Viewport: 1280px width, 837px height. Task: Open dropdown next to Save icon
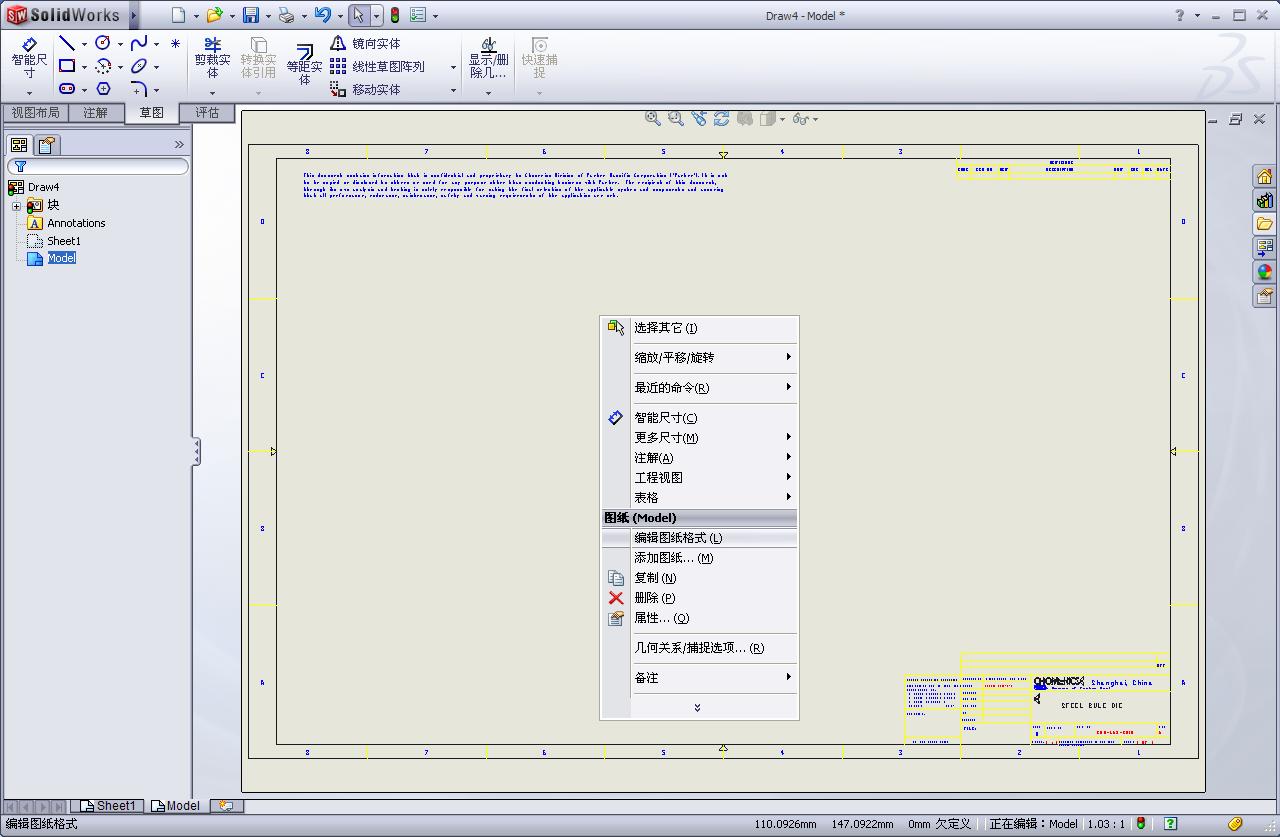click(x=268, y=16)
